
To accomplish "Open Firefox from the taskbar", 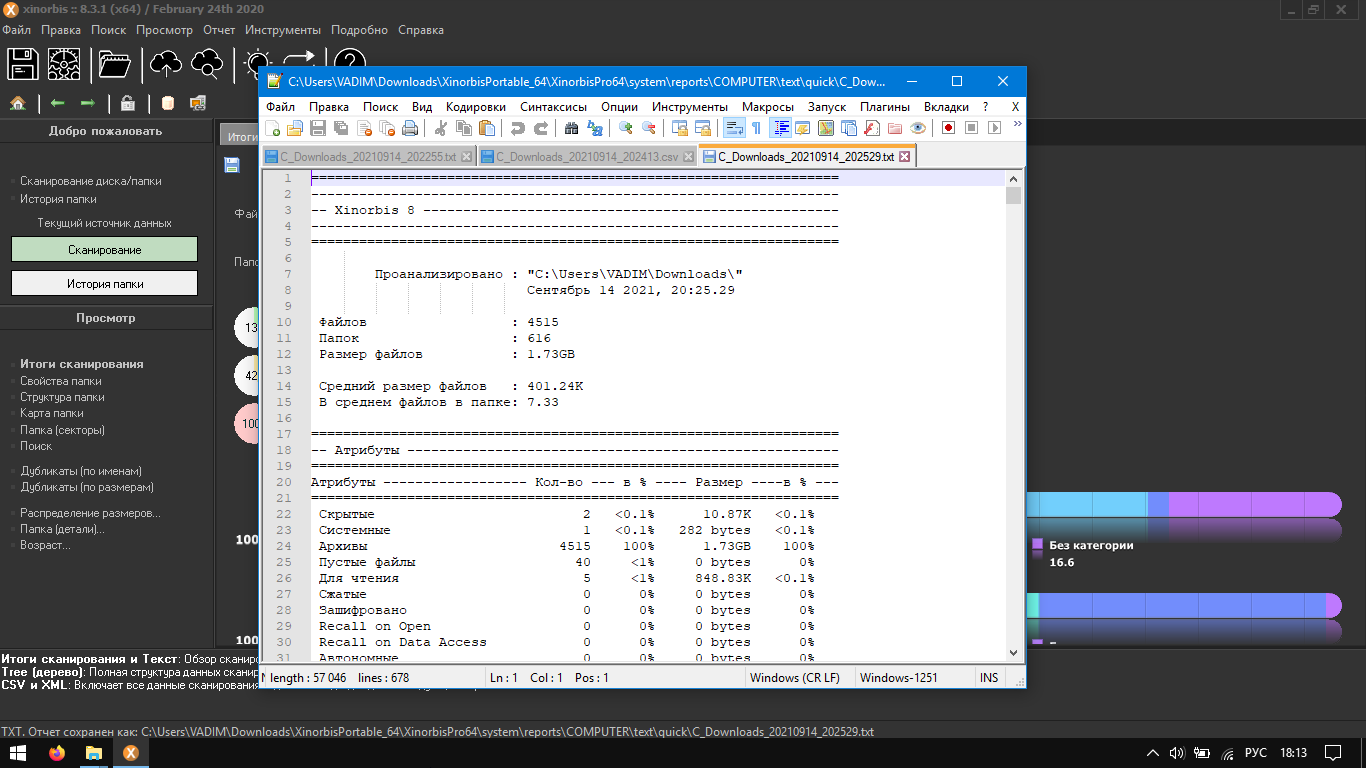I will (57, 753).
